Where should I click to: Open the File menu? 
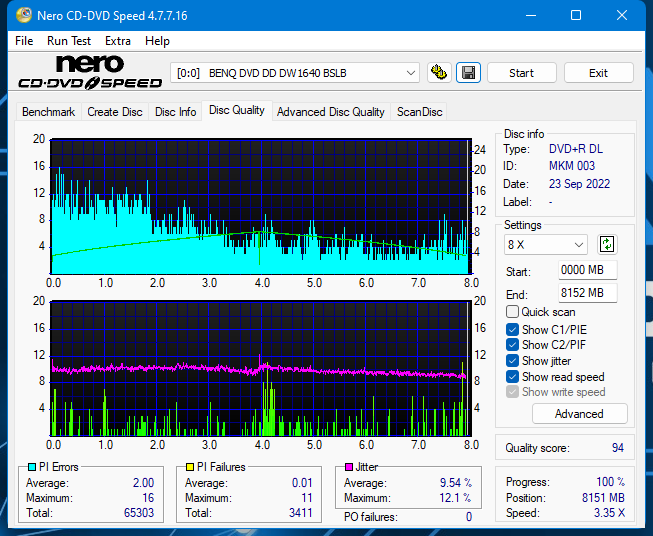(24, 41)
